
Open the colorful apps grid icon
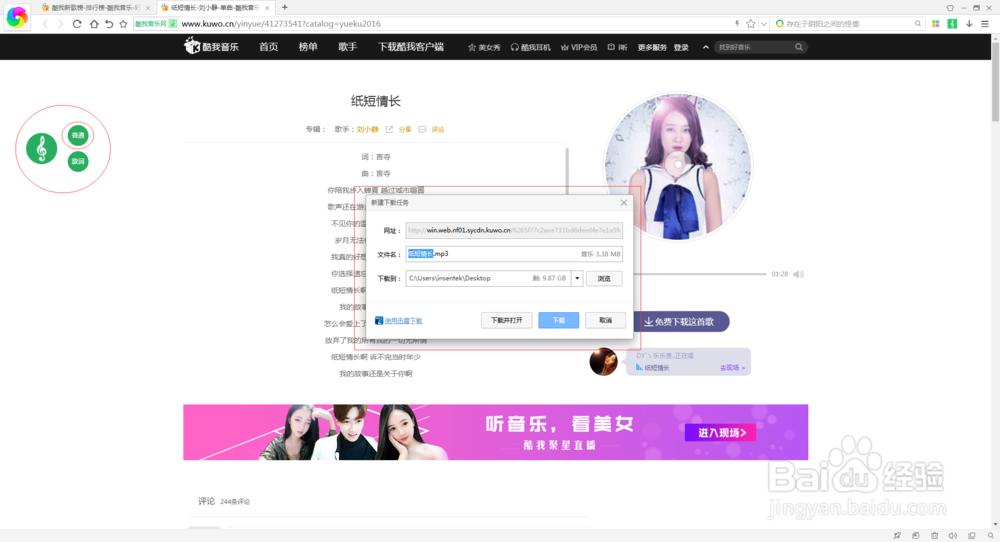pyautogui.click(x=936, y=24)
